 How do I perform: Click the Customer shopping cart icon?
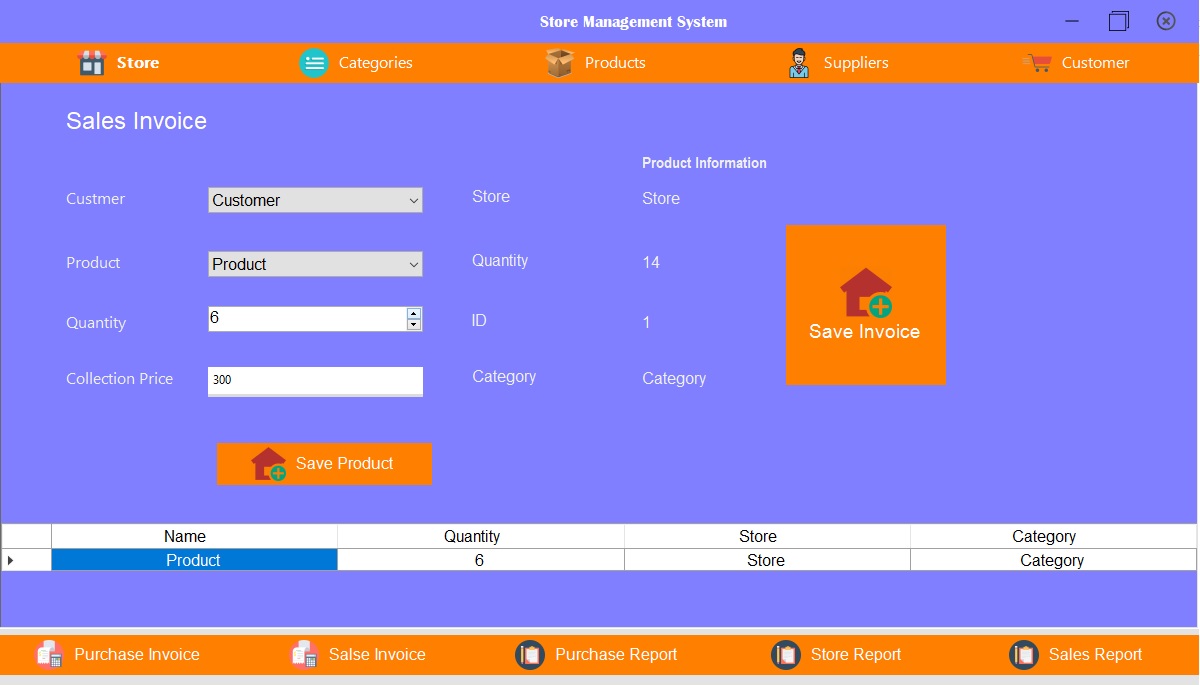(x=1037, y=62)
